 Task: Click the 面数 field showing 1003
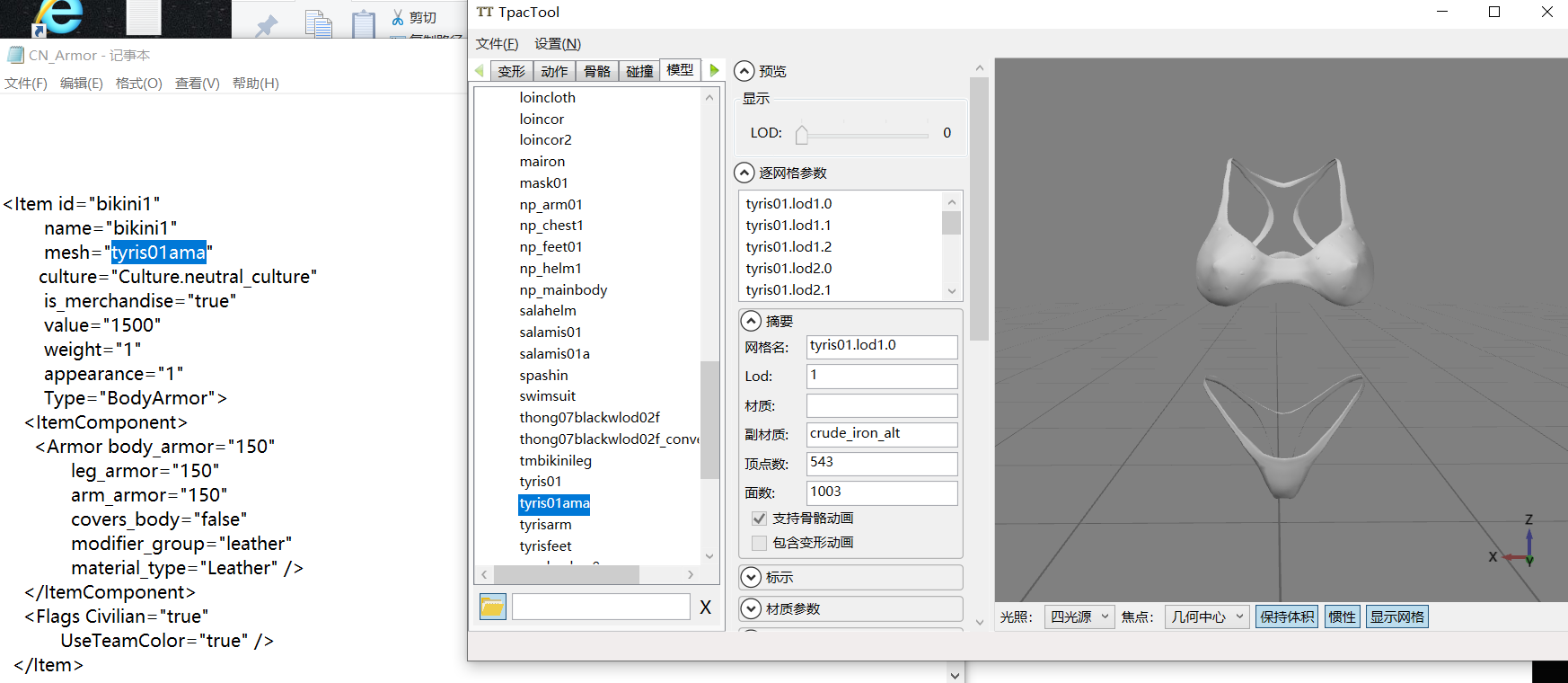click(x=882, y=492)
